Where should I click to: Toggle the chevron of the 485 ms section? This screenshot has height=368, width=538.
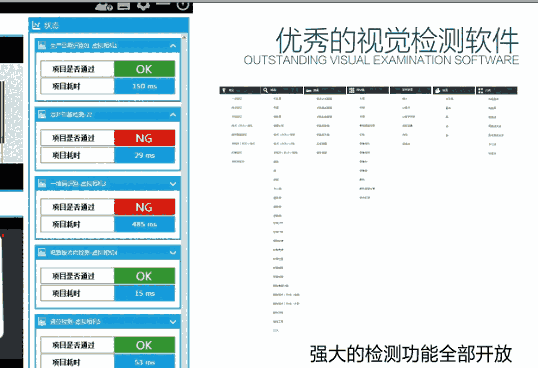[173, 184]
